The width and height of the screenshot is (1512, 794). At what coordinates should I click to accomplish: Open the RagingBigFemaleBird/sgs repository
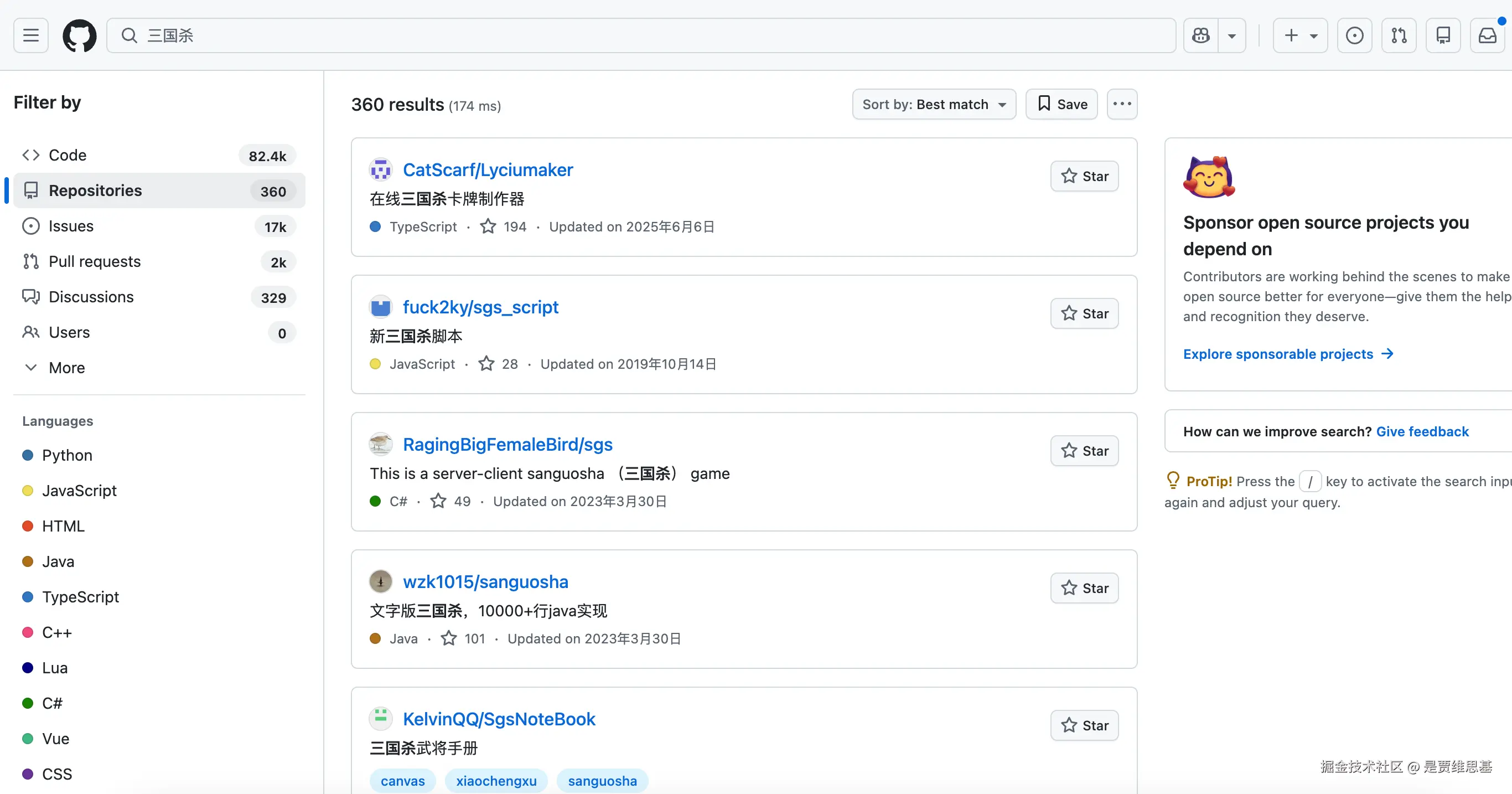click(x=507, y=445)
